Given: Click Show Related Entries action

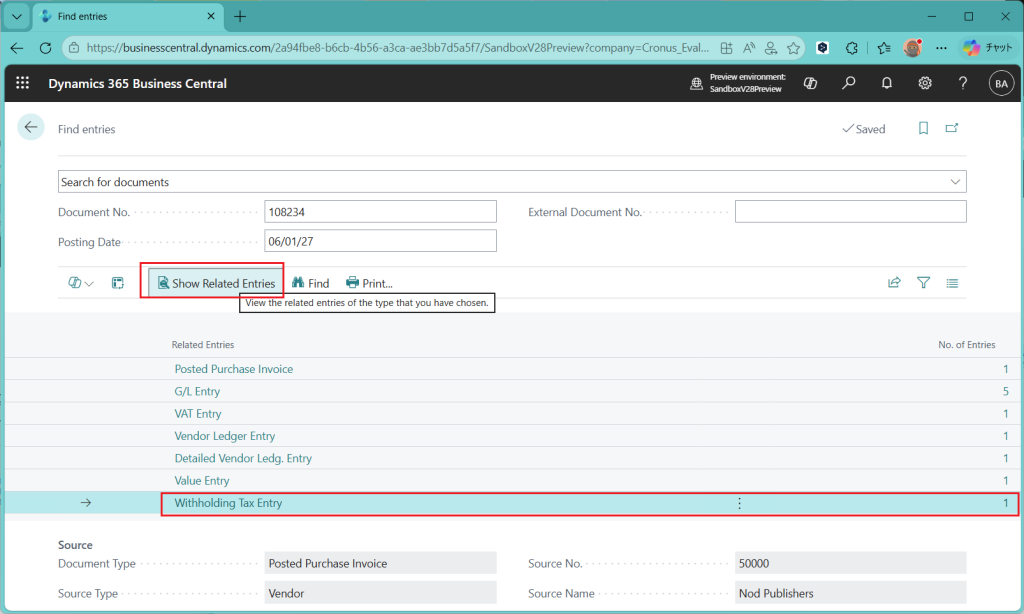Looking at the screenshot, I should pos(215,283).
